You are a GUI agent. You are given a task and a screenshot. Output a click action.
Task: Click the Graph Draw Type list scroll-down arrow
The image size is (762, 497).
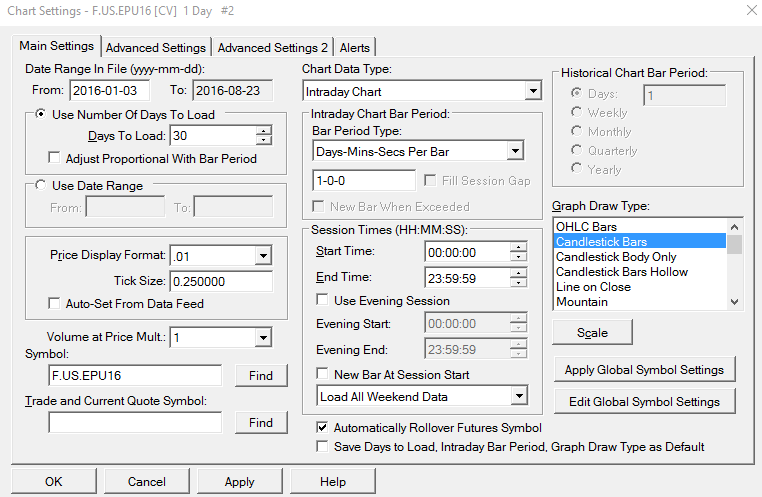point(734,302)
